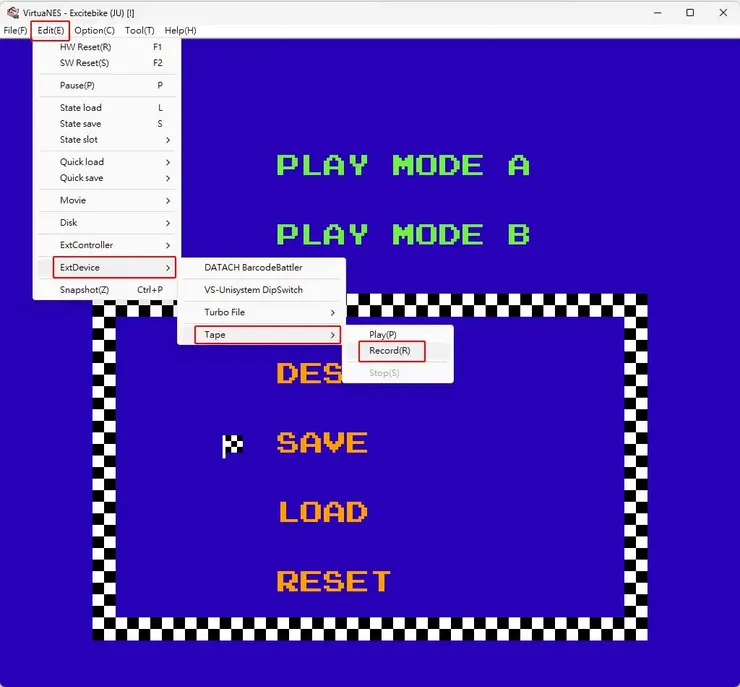Image resolution: width=740 pixels, height=687 pixels.
Task: Expand the ExtController submenu
Action: point(107,245)
